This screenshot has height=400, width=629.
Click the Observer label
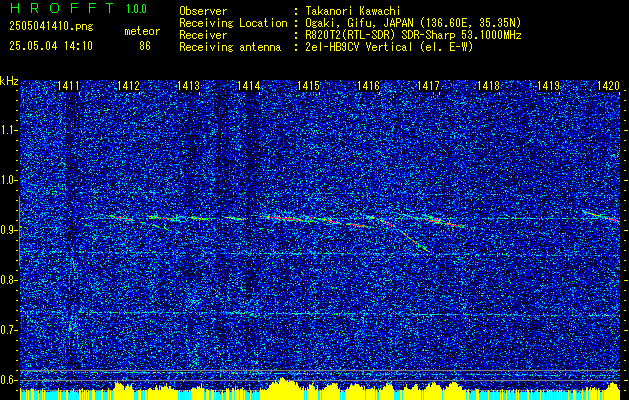pos(203,11)
